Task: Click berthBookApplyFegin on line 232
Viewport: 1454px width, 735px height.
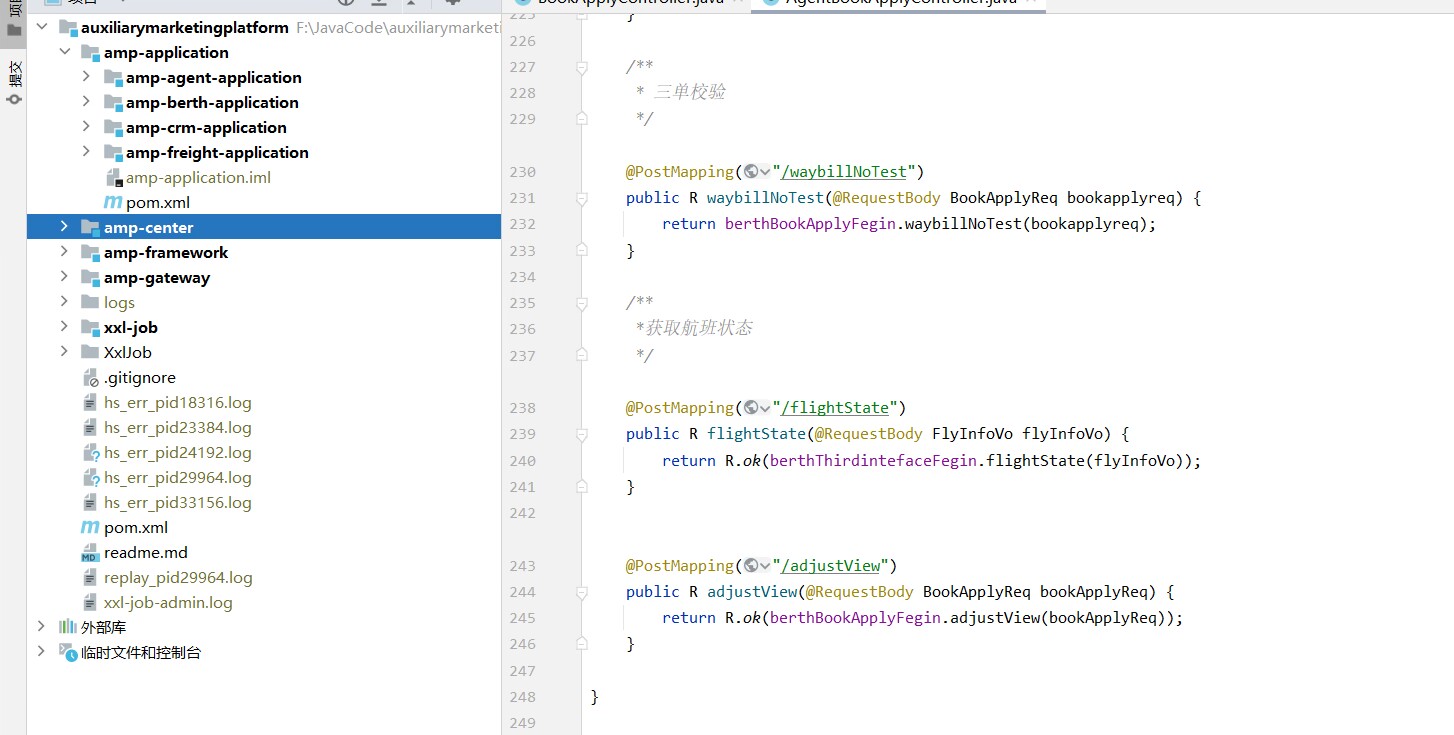Action: click(x=810, y=224)
